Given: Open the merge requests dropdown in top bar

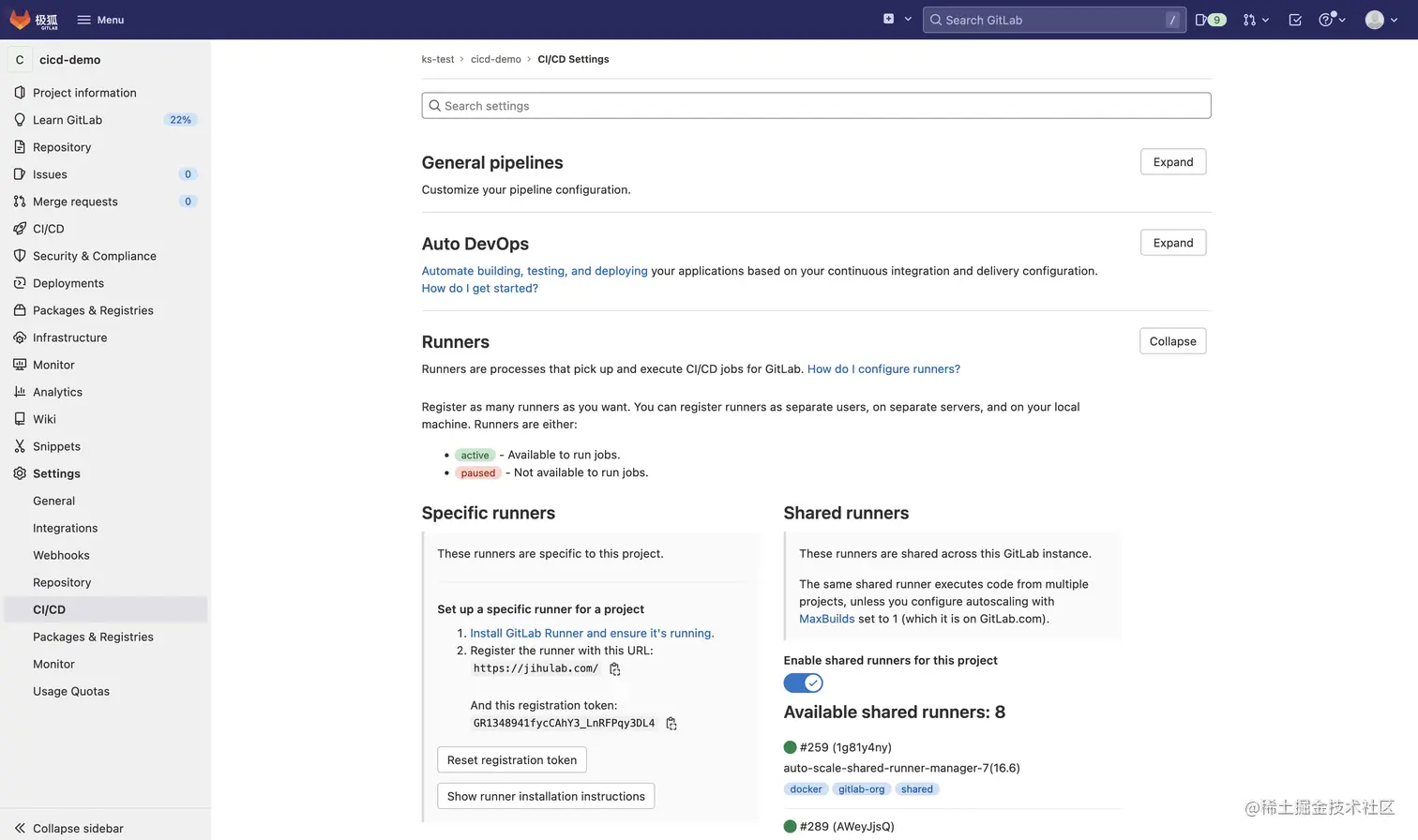Looking at the screenshot, I should coord(1256,20).
